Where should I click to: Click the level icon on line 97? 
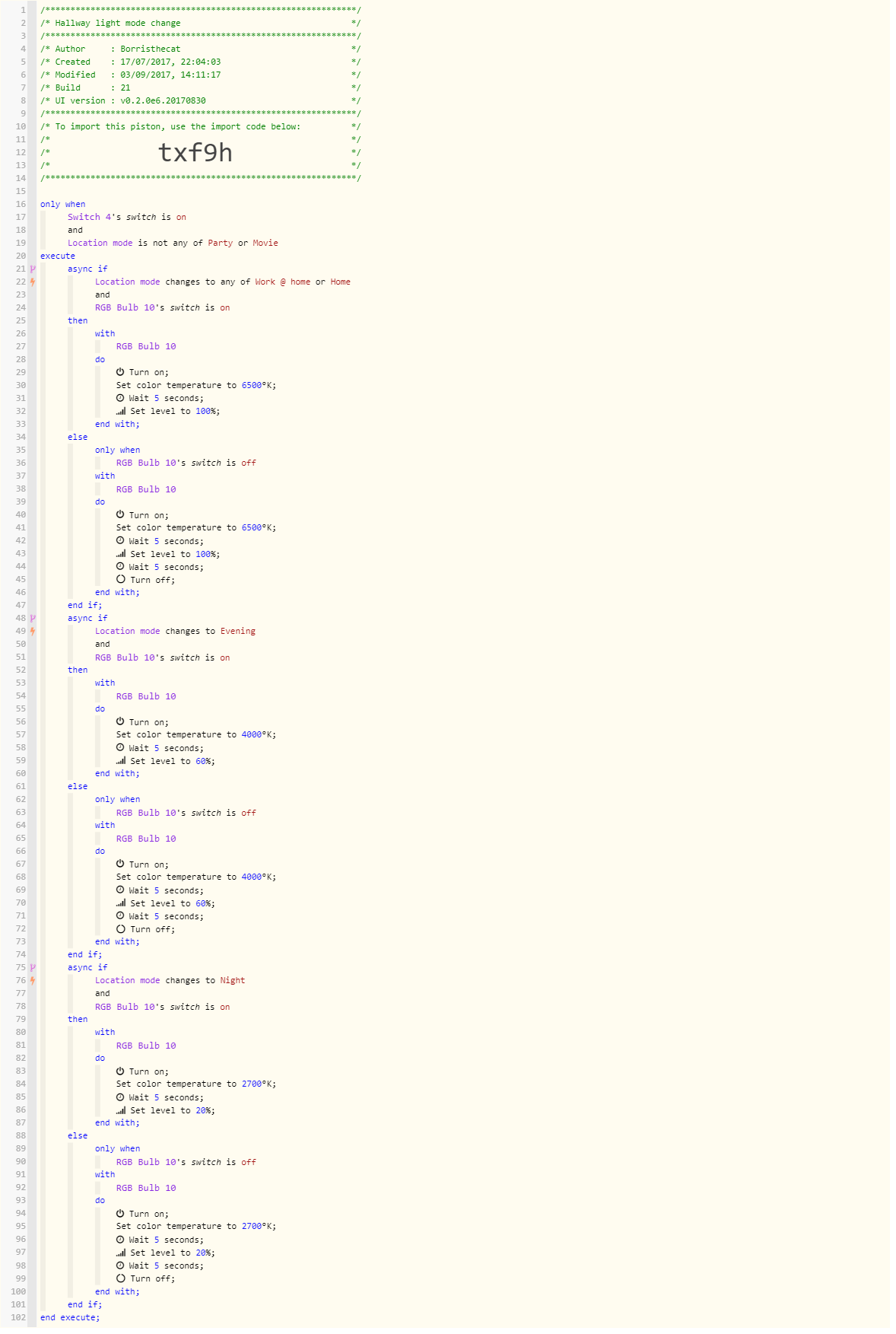[121, 1252]
